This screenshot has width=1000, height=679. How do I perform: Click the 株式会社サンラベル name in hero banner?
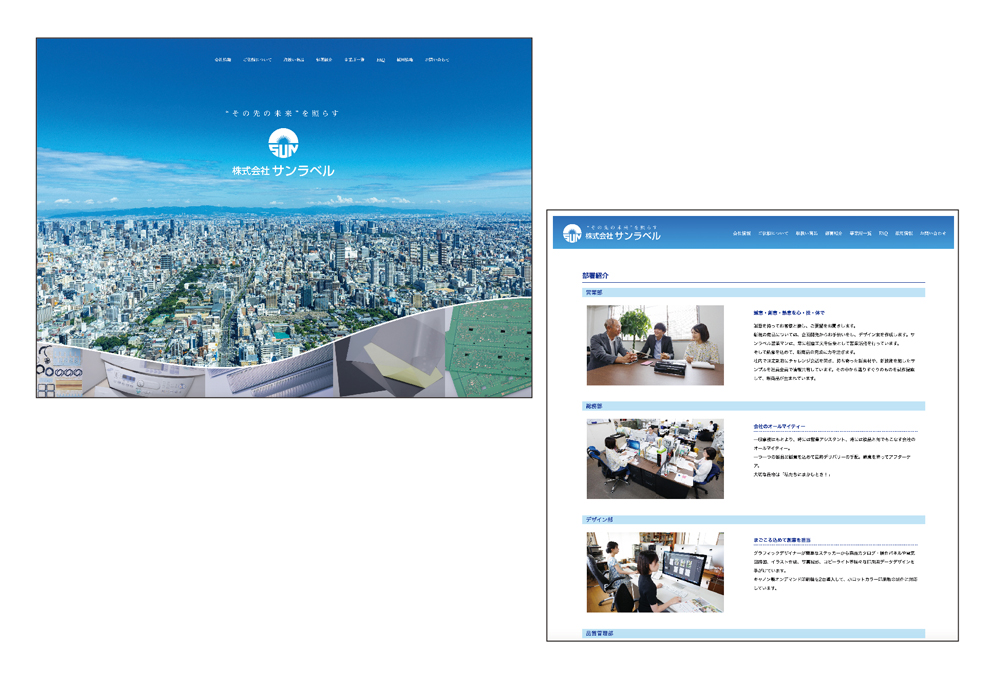(x=283, y=171)
